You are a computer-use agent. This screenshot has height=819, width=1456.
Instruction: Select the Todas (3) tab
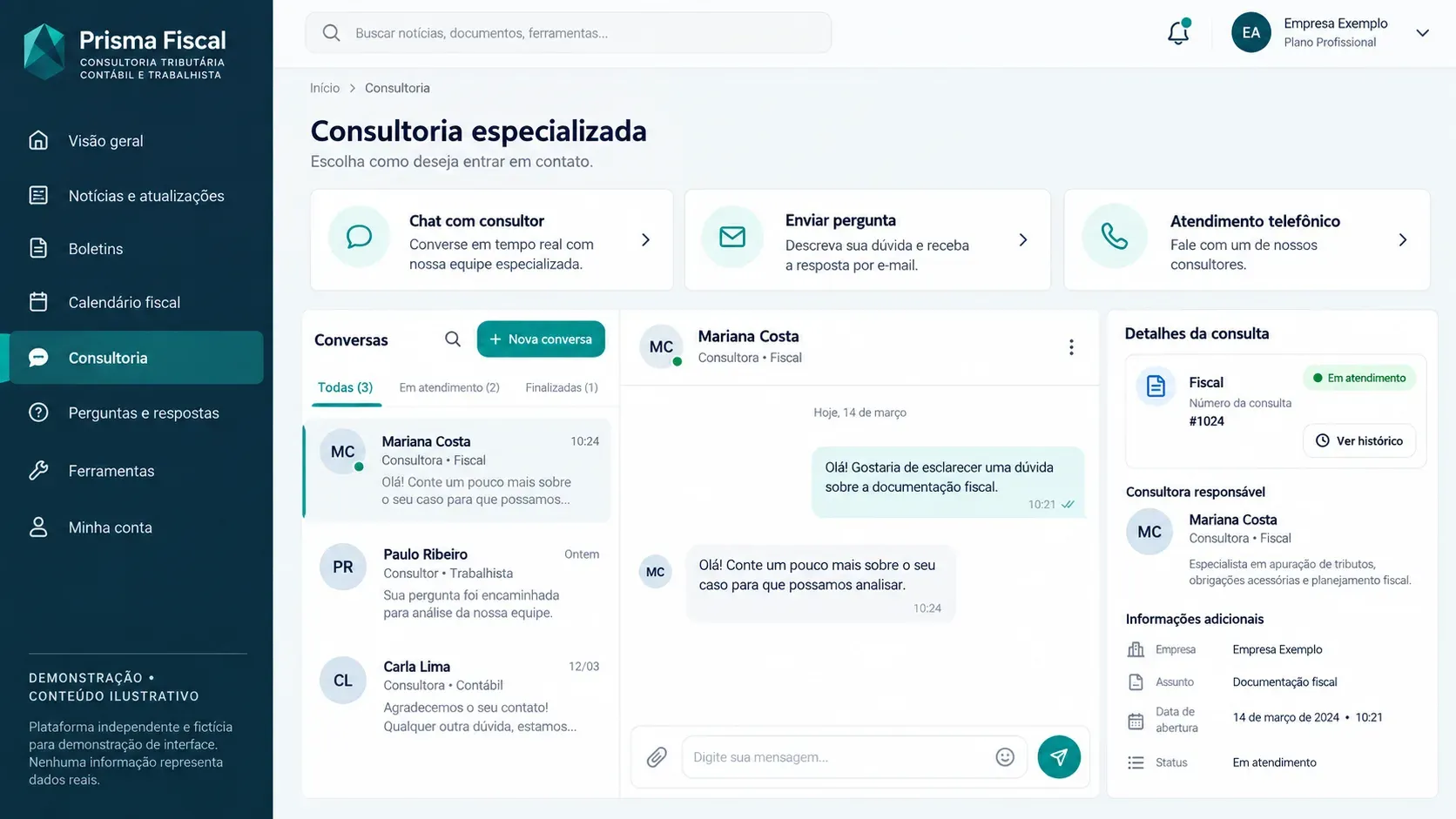(x=345, y=387)
